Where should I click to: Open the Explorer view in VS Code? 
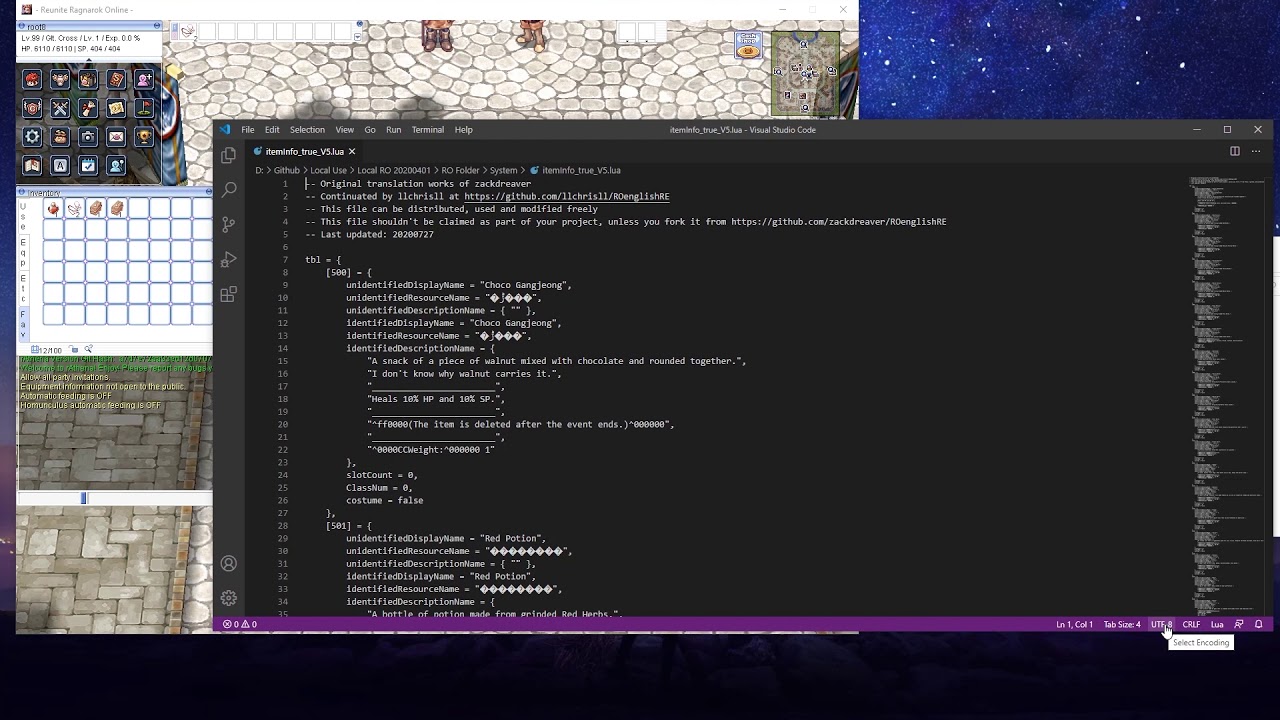229,155
